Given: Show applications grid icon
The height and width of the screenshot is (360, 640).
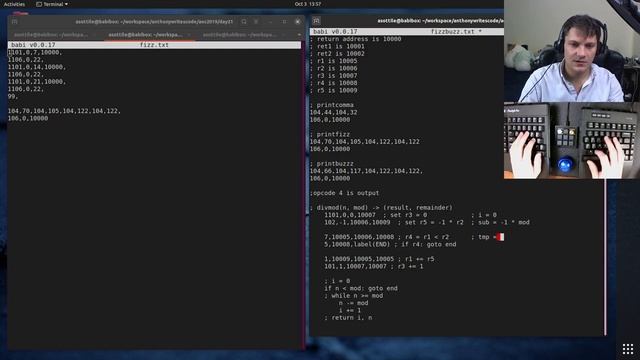Looking at the screenshot, I should [x=628, y=349].
